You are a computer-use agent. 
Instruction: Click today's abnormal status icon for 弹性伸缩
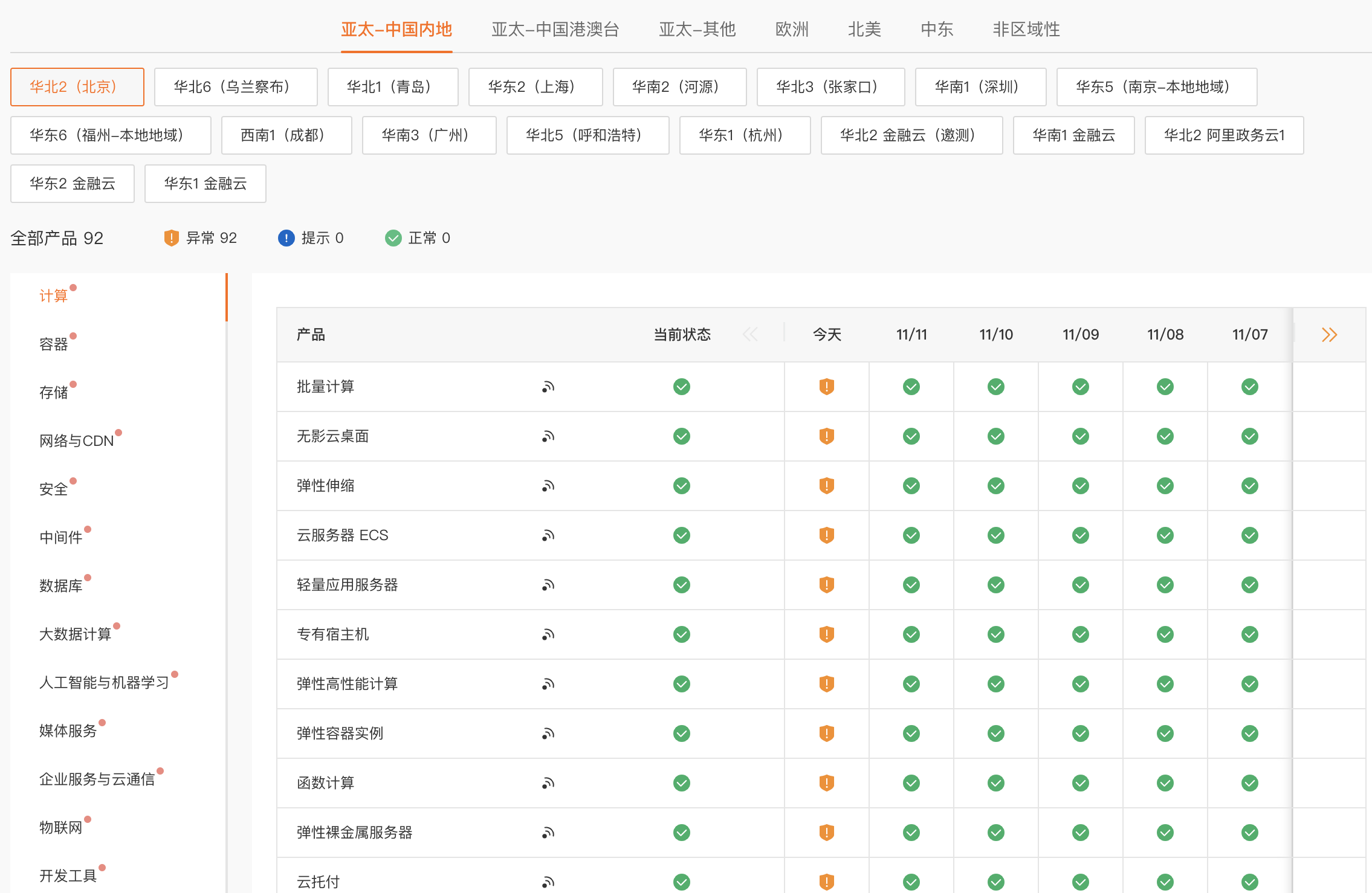coord(826,486)
